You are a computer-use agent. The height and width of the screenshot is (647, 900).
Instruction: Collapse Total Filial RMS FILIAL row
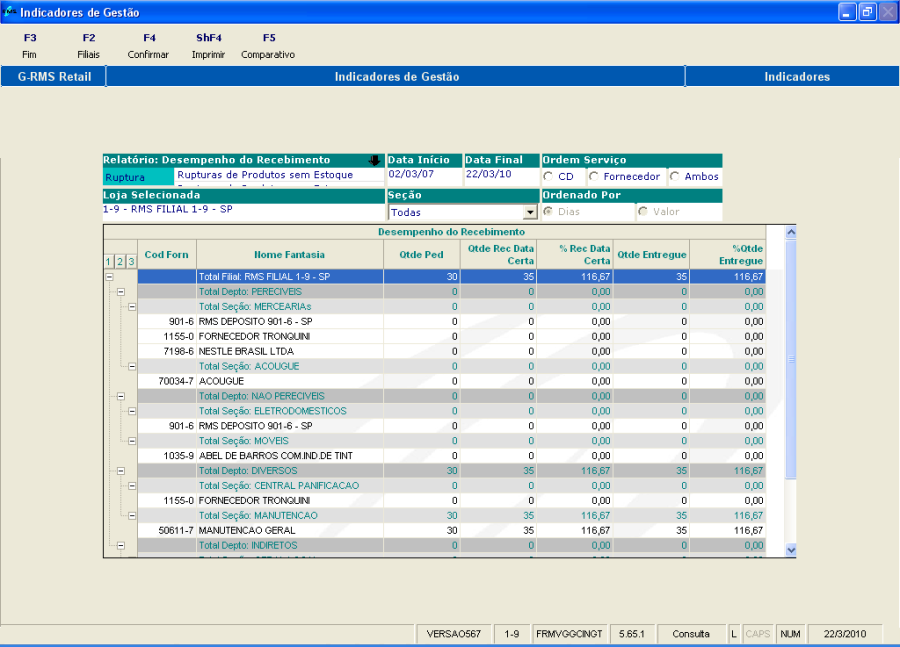coord(109,276)
